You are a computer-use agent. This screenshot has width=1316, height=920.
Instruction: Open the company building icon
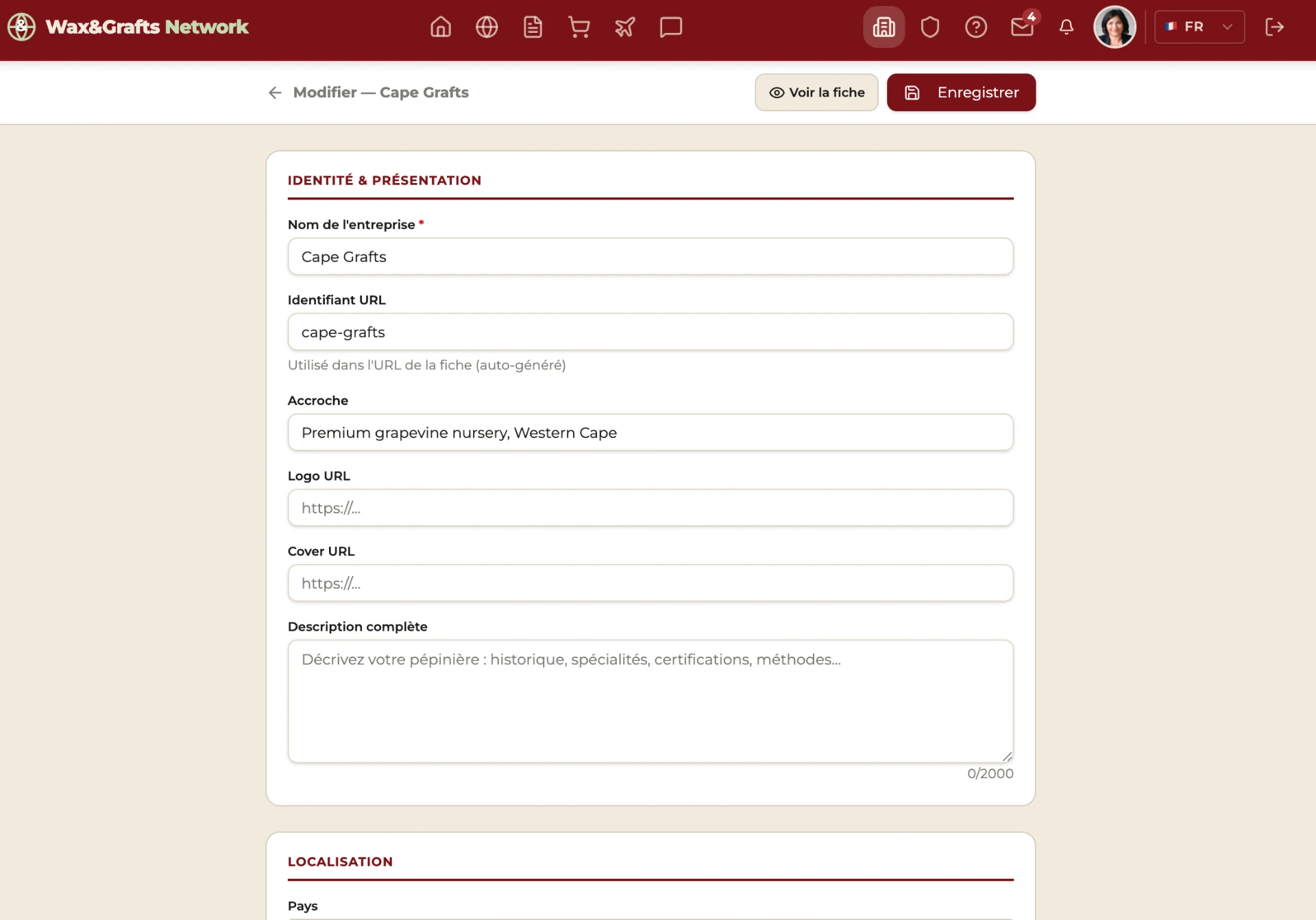884,27
